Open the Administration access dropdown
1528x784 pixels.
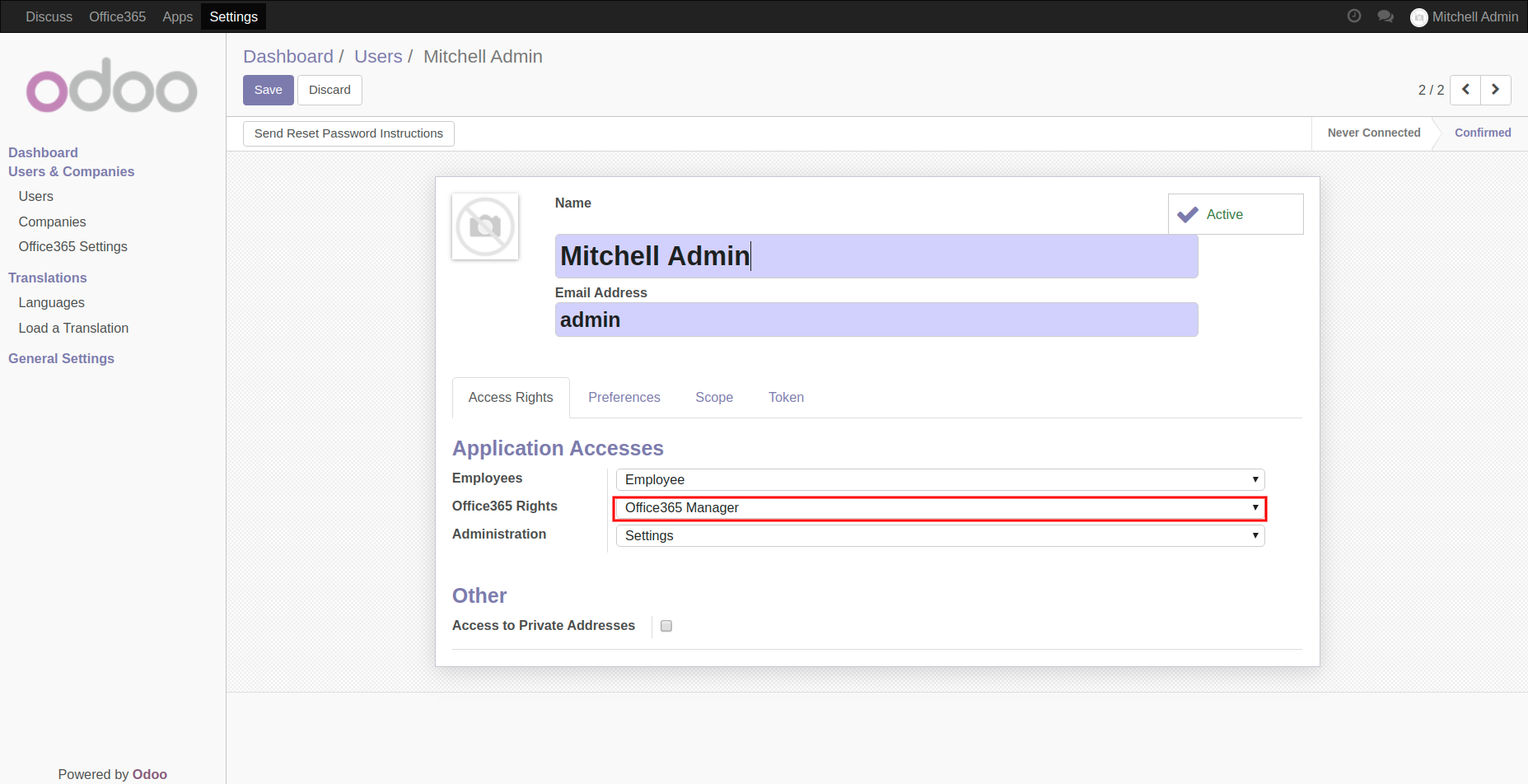click(x=940, y=536)
